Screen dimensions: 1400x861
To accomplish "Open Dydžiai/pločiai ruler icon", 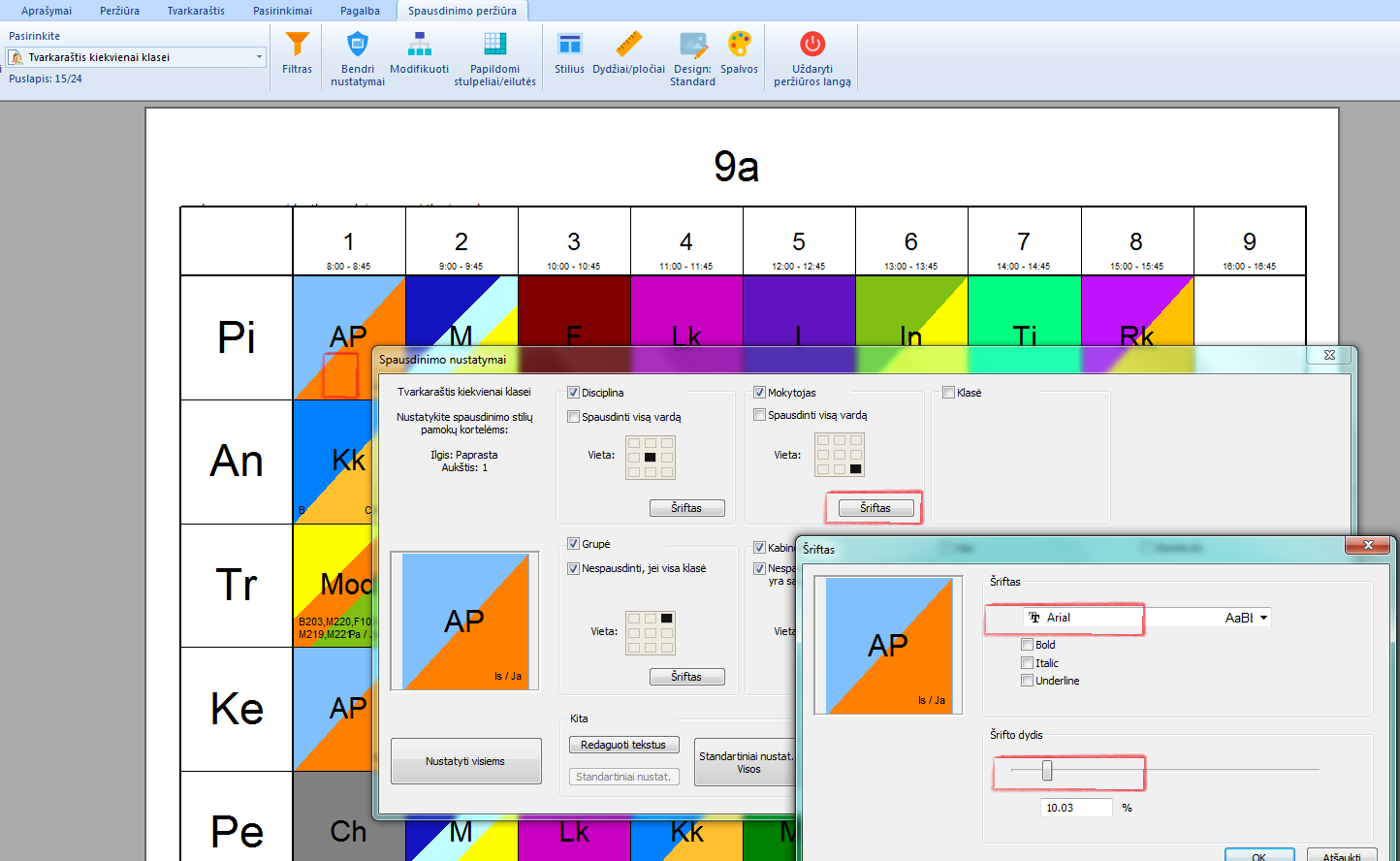I will click(x=628, y=46).
